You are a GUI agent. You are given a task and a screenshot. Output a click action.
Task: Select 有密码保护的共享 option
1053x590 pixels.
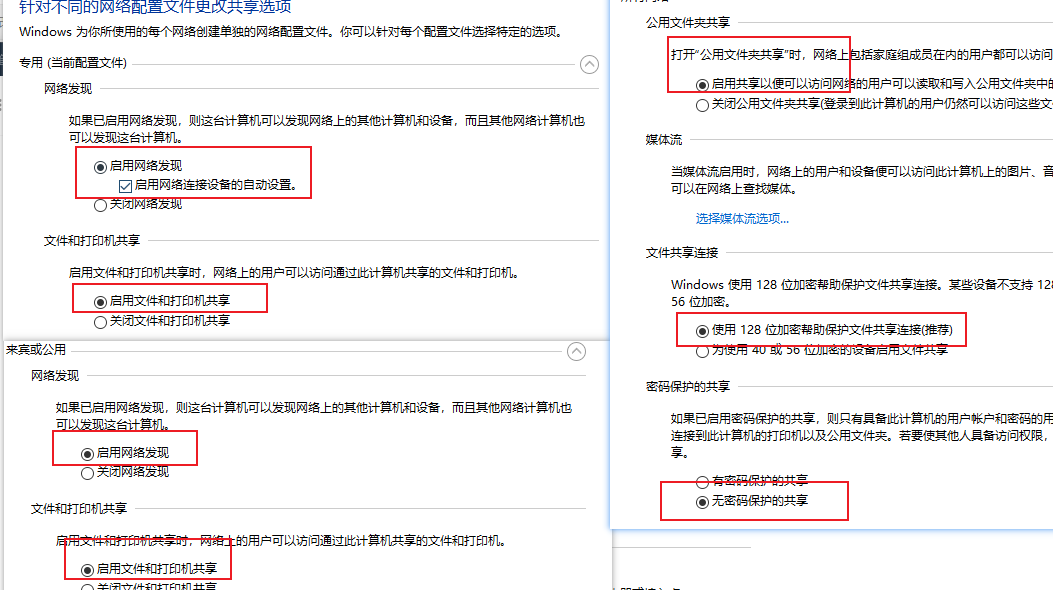coord(702,482)
